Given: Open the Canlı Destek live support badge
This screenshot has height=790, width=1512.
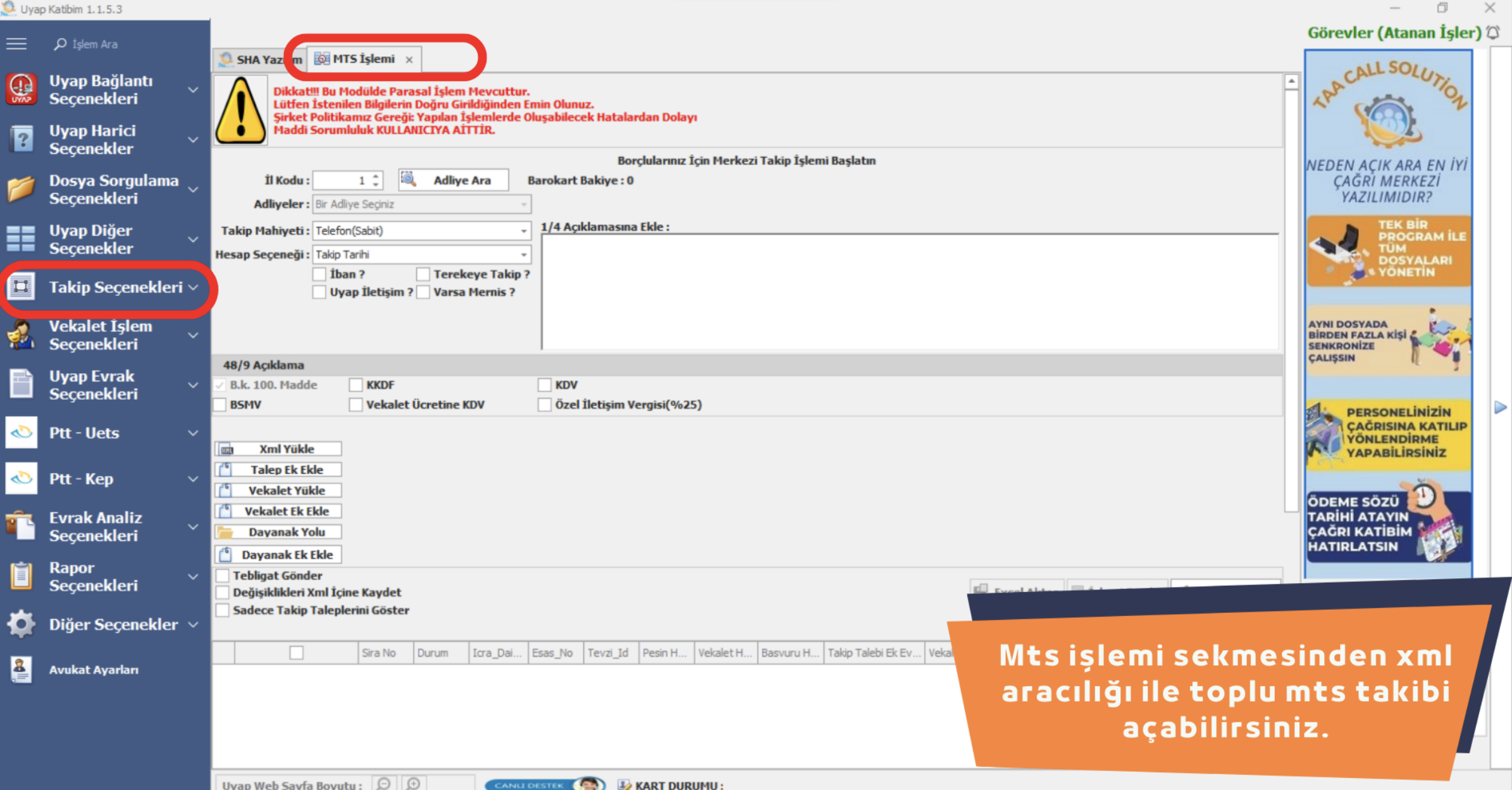Looking at the screenshot, I should pyautogui.click(x=544, y=784).
